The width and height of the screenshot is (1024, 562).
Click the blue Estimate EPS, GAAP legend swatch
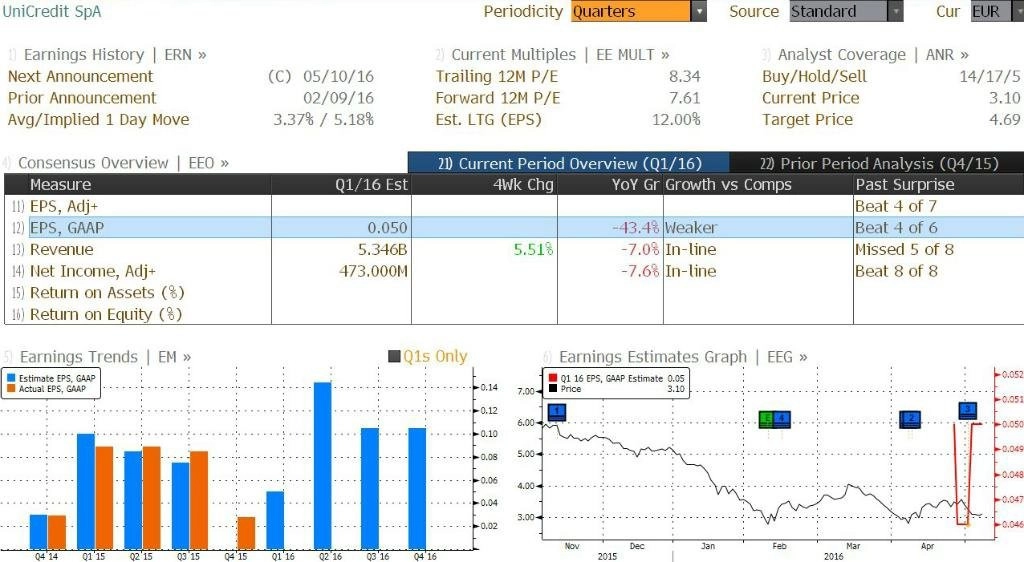click(11, 379)
